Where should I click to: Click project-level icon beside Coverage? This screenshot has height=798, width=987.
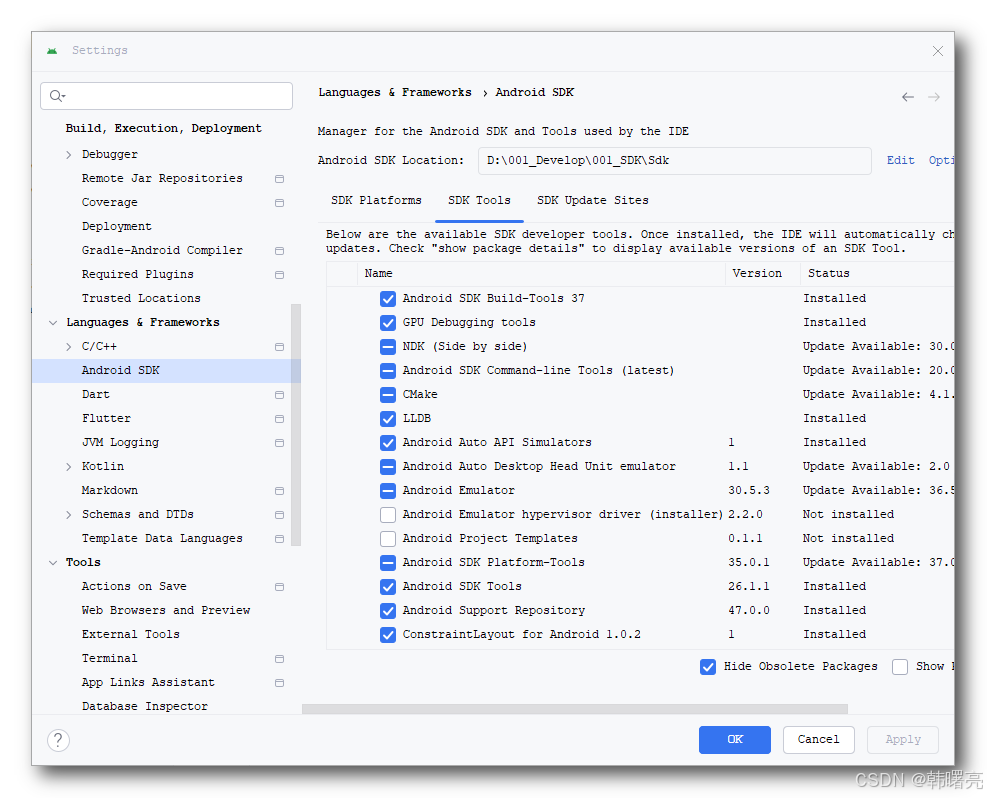(x=279, y=203)
